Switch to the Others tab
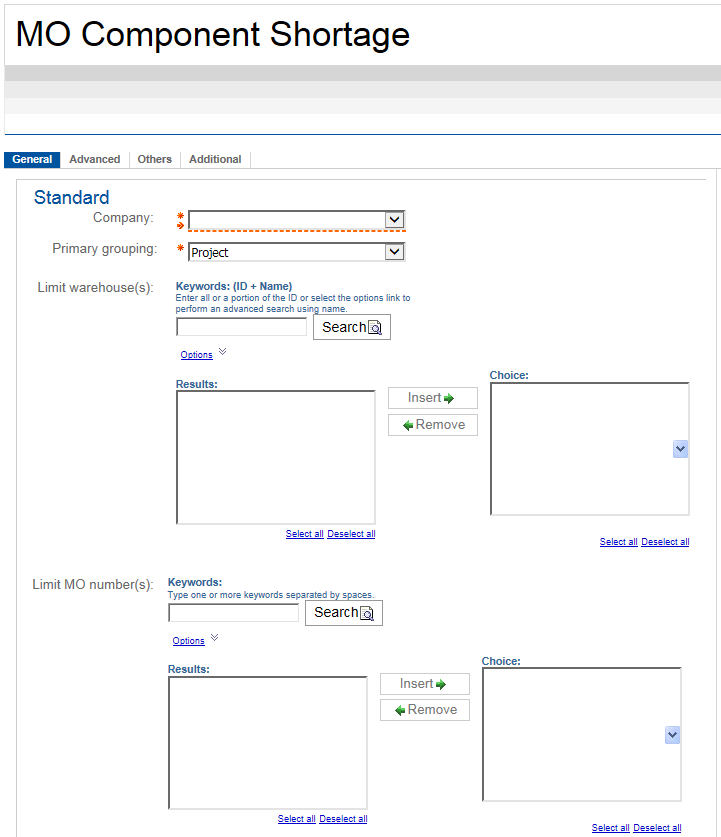Viewport: 721px width, 837px height. (x=155, y=159)
